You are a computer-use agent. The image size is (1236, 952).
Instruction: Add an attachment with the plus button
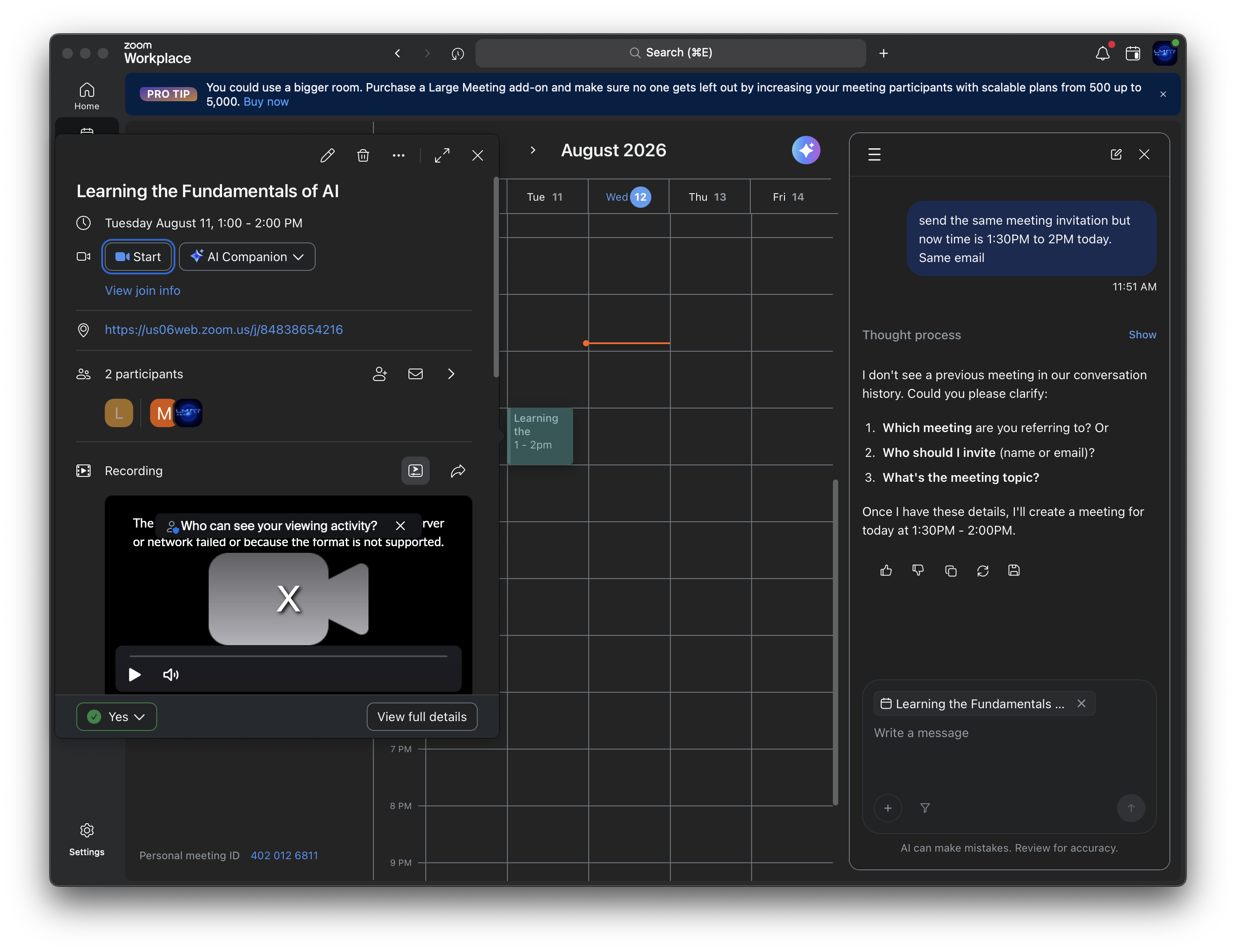(x=887, y=808)
